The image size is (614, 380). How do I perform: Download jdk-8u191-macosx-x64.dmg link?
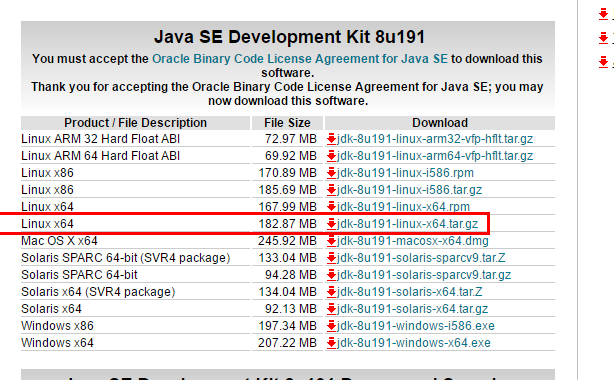[x=412, y=241]
